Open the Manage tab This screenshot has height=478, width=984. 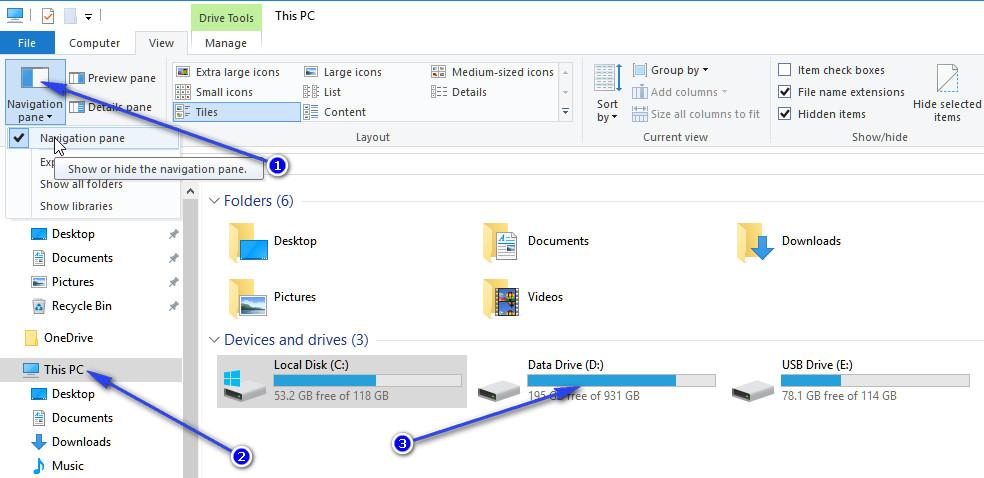(225, 43)
